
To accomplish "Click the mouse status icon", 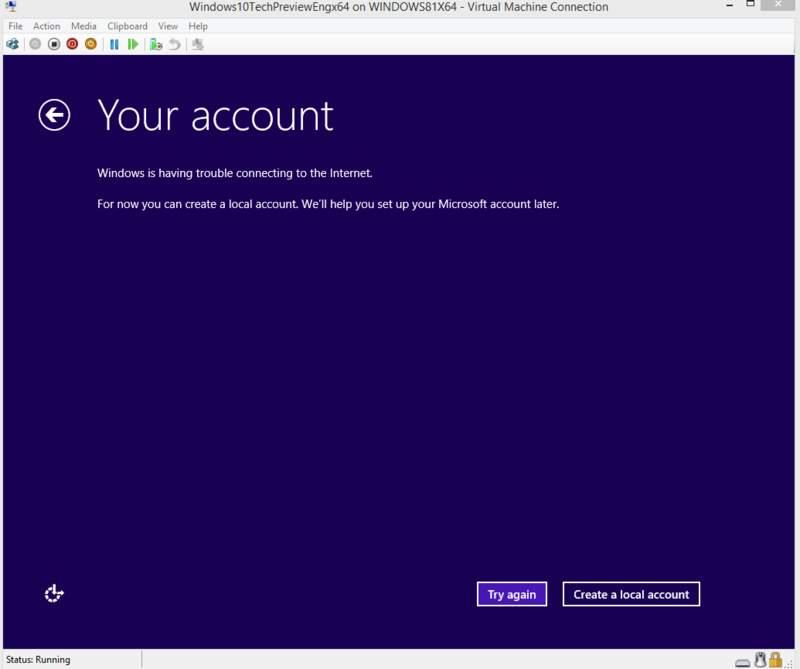I will click(761, 660).
